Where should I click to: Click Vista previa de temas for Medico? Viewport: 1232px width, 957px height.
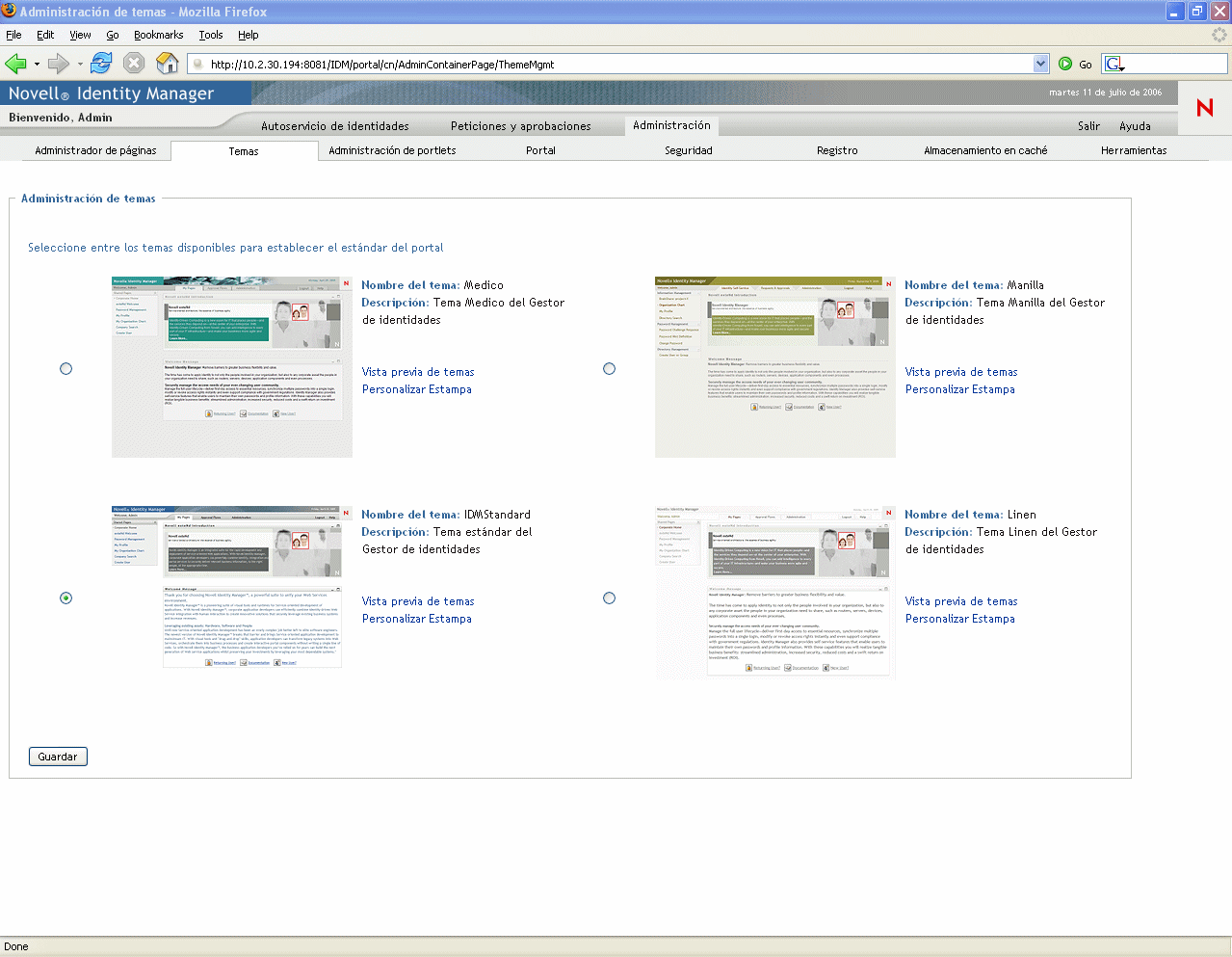click(418, 372)
